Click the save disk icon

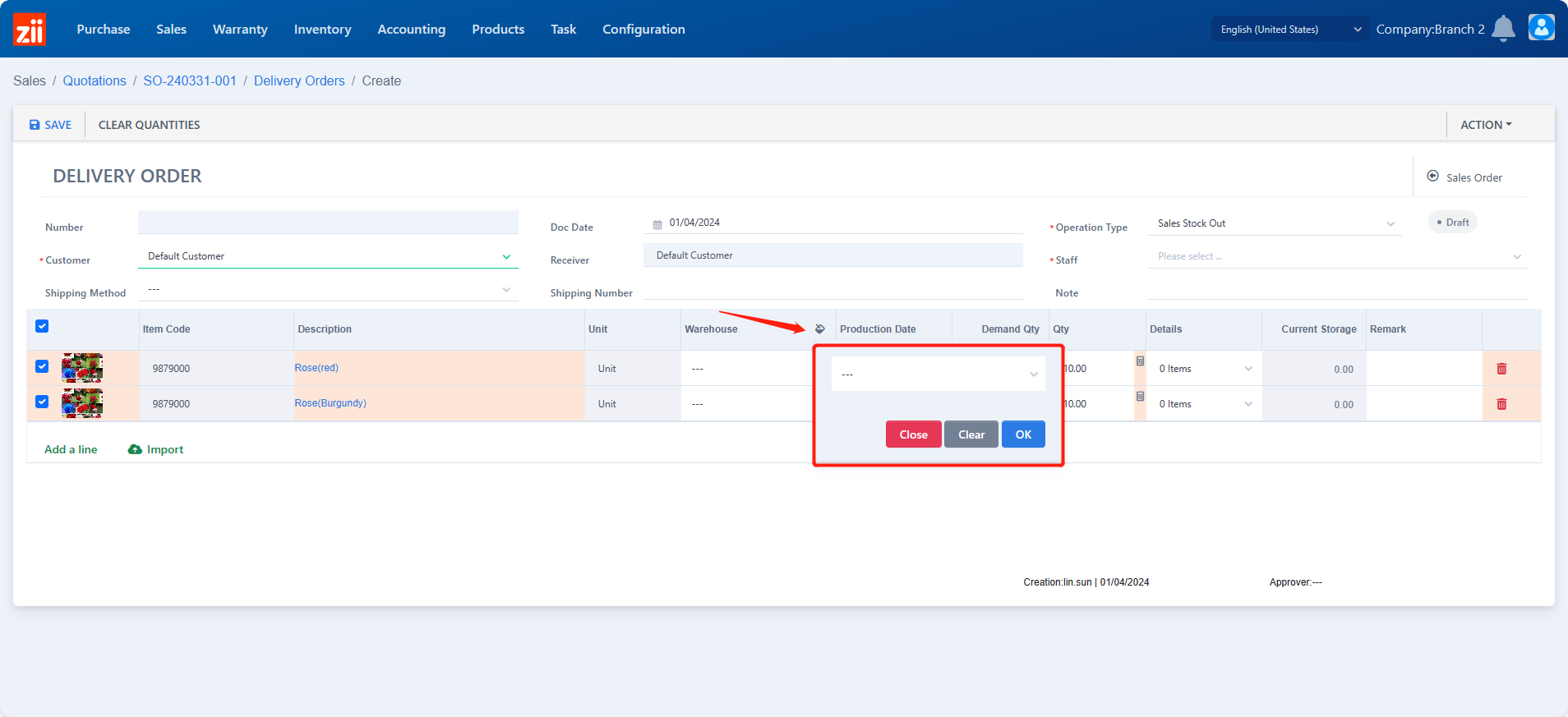35,125
